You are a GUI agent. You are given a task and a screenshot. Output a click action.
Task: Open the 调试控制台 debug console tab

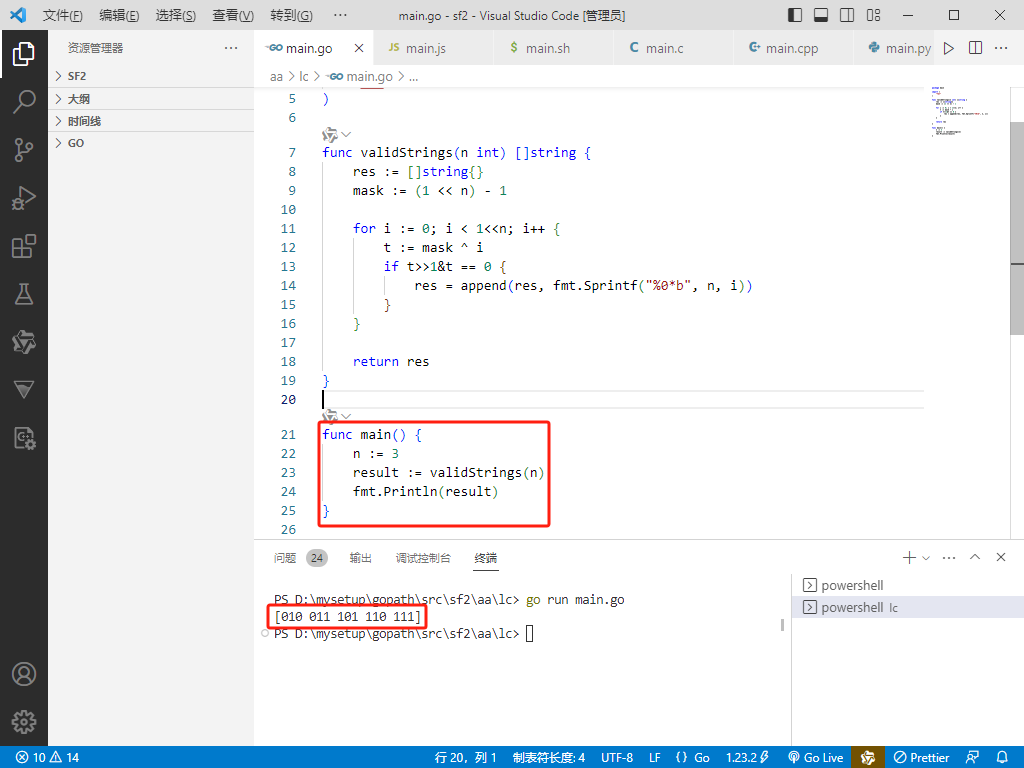coord(423,558)
